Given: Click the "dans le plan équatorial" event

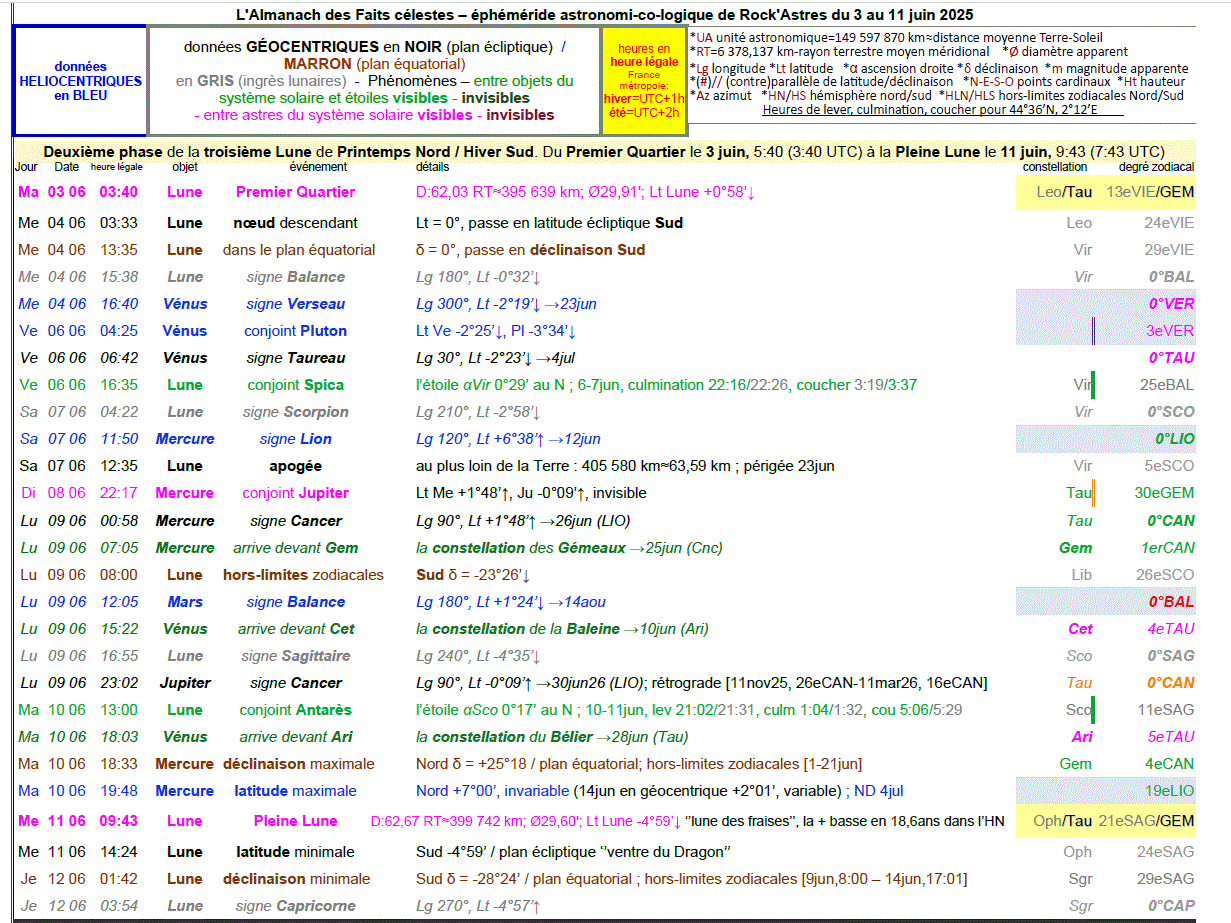Looking at the screenshot, I should click(299, 250).
